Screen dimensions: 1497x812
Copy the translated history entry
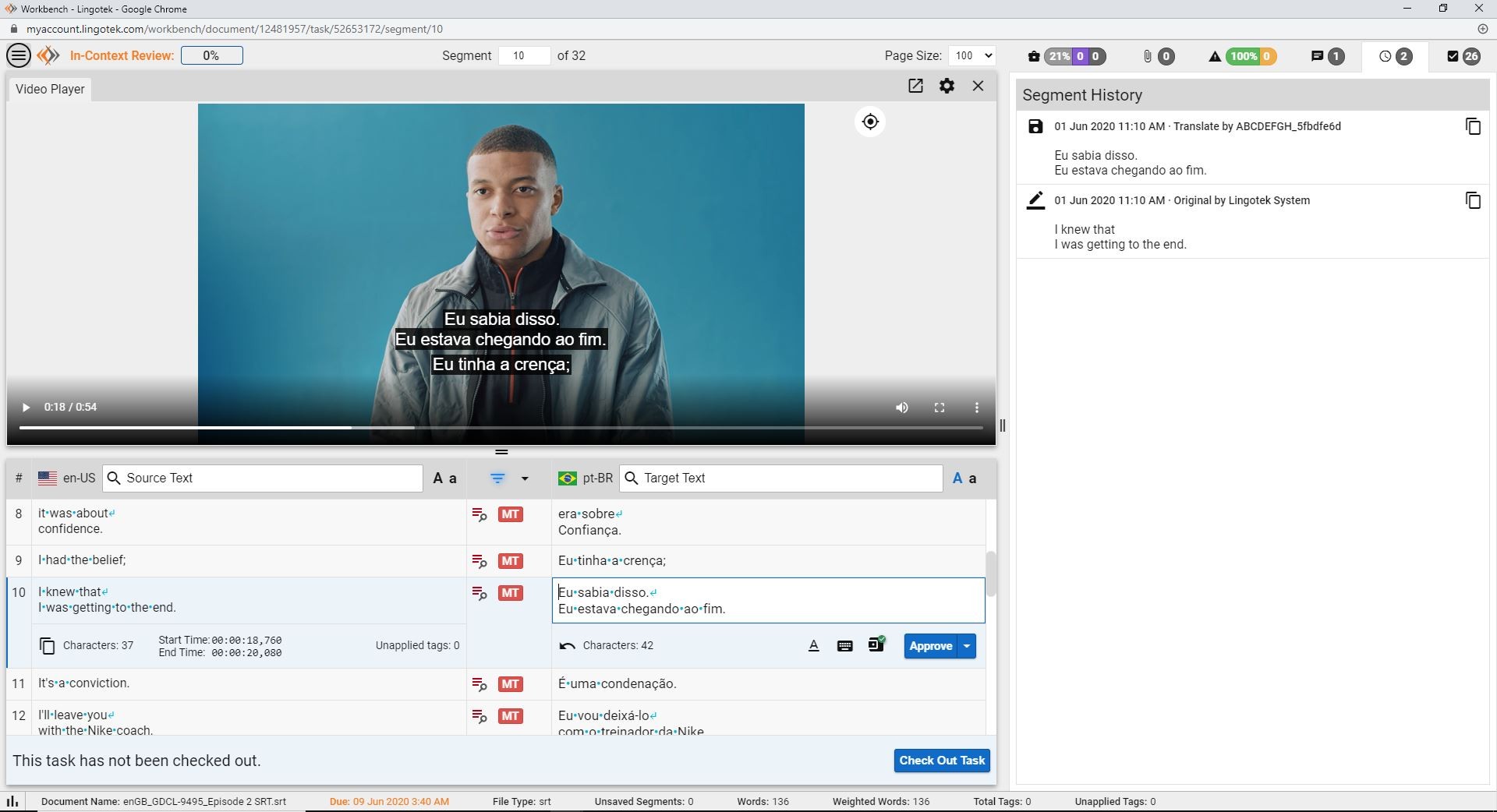[1472, 126]
